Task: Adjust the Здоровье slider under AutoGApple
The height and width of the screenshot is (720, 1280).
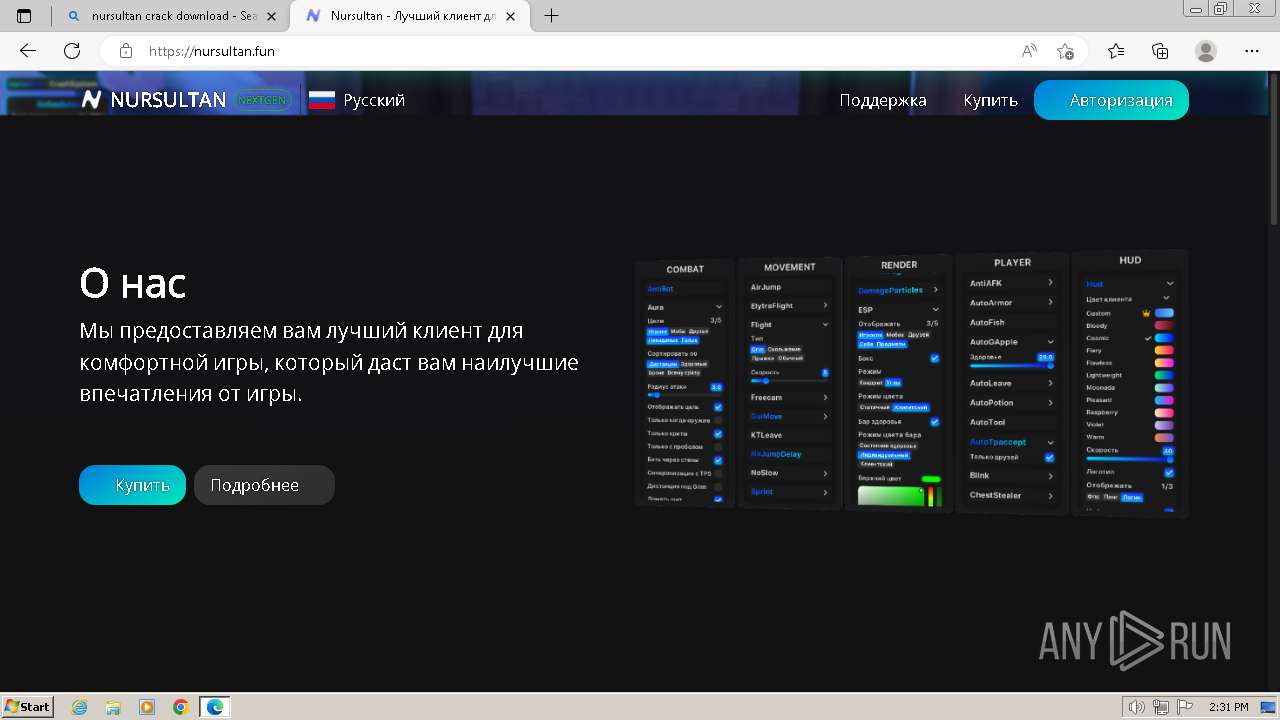Action: pos(1012,366)
